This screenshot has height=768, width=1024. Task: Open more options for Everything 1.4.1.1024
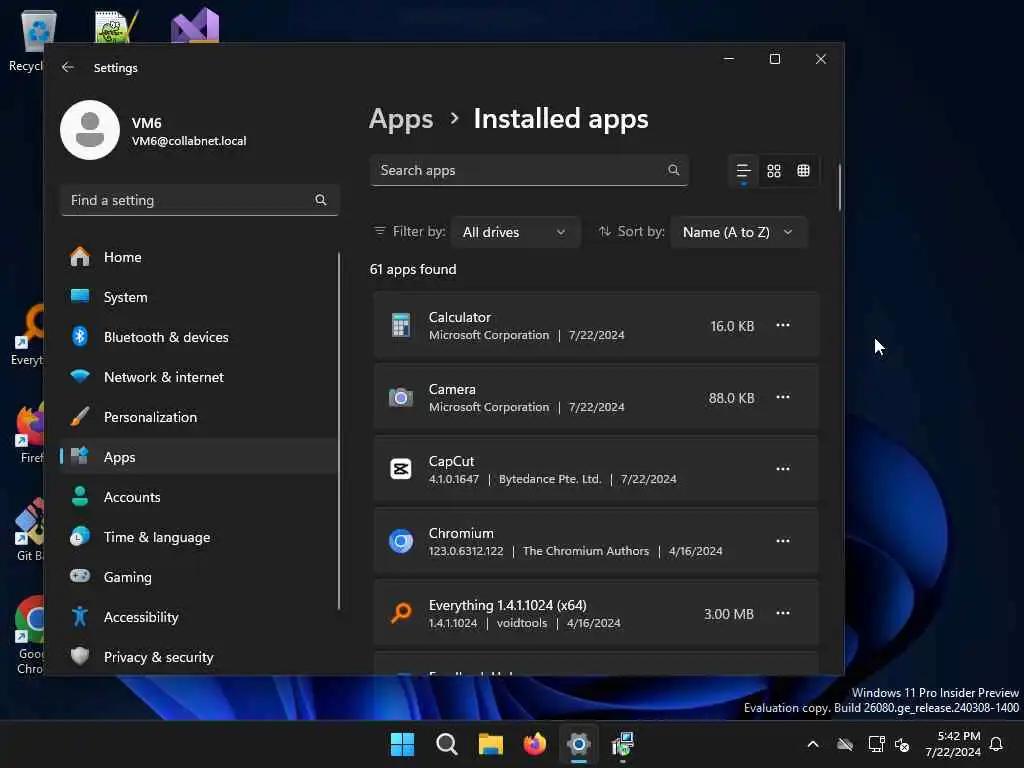point(782,613)
